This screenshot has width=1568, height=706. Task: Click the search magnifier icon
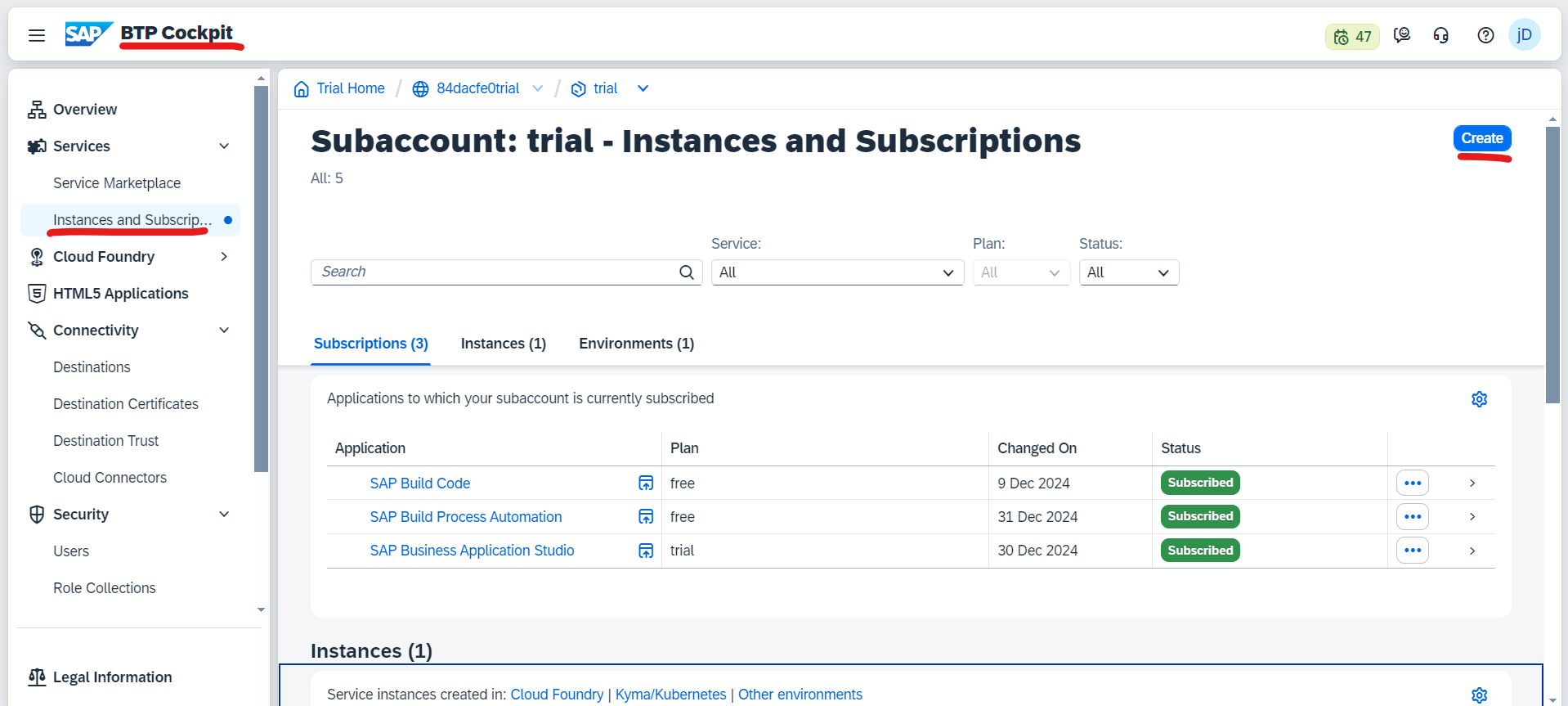pyautogui.click(x=687, y=272)
